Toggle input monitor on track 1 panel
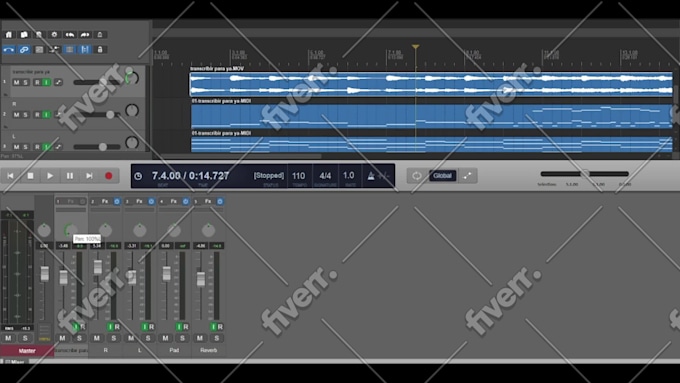This screenshot has height=383, width=680. [x=46, y=82]
